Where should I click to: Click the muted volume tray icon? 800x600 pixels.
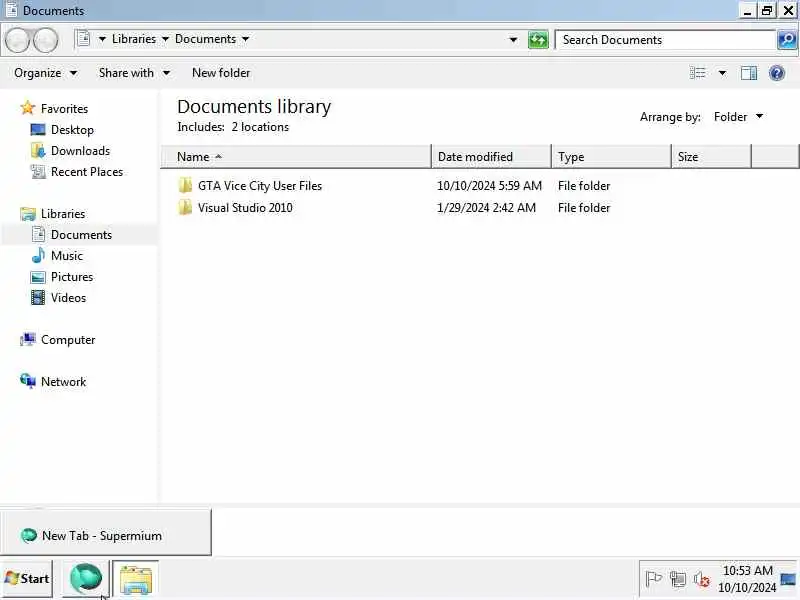tap(702, 579)
